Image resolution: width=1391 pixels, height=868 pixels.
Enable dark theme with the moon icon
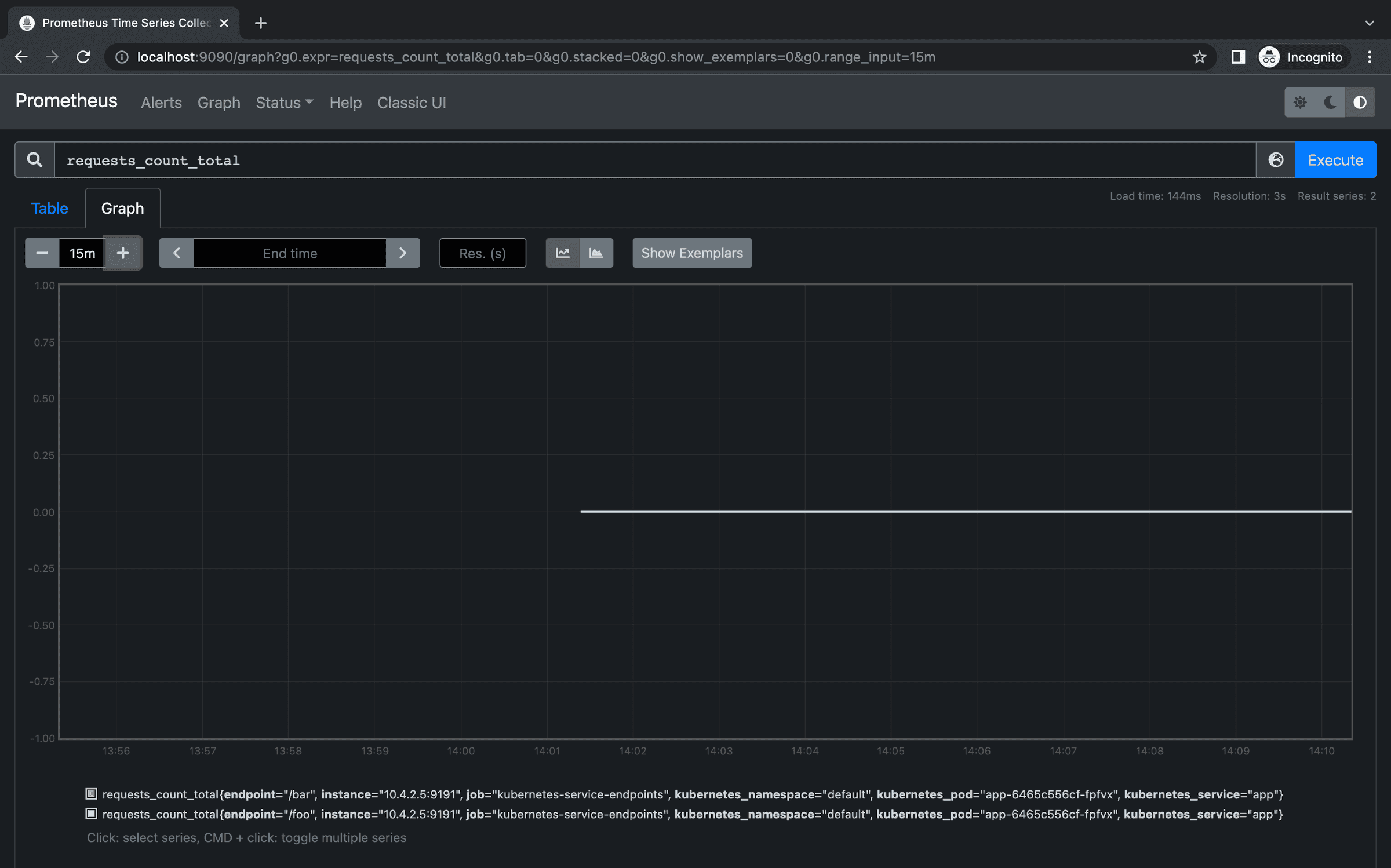click(1330, 102)
